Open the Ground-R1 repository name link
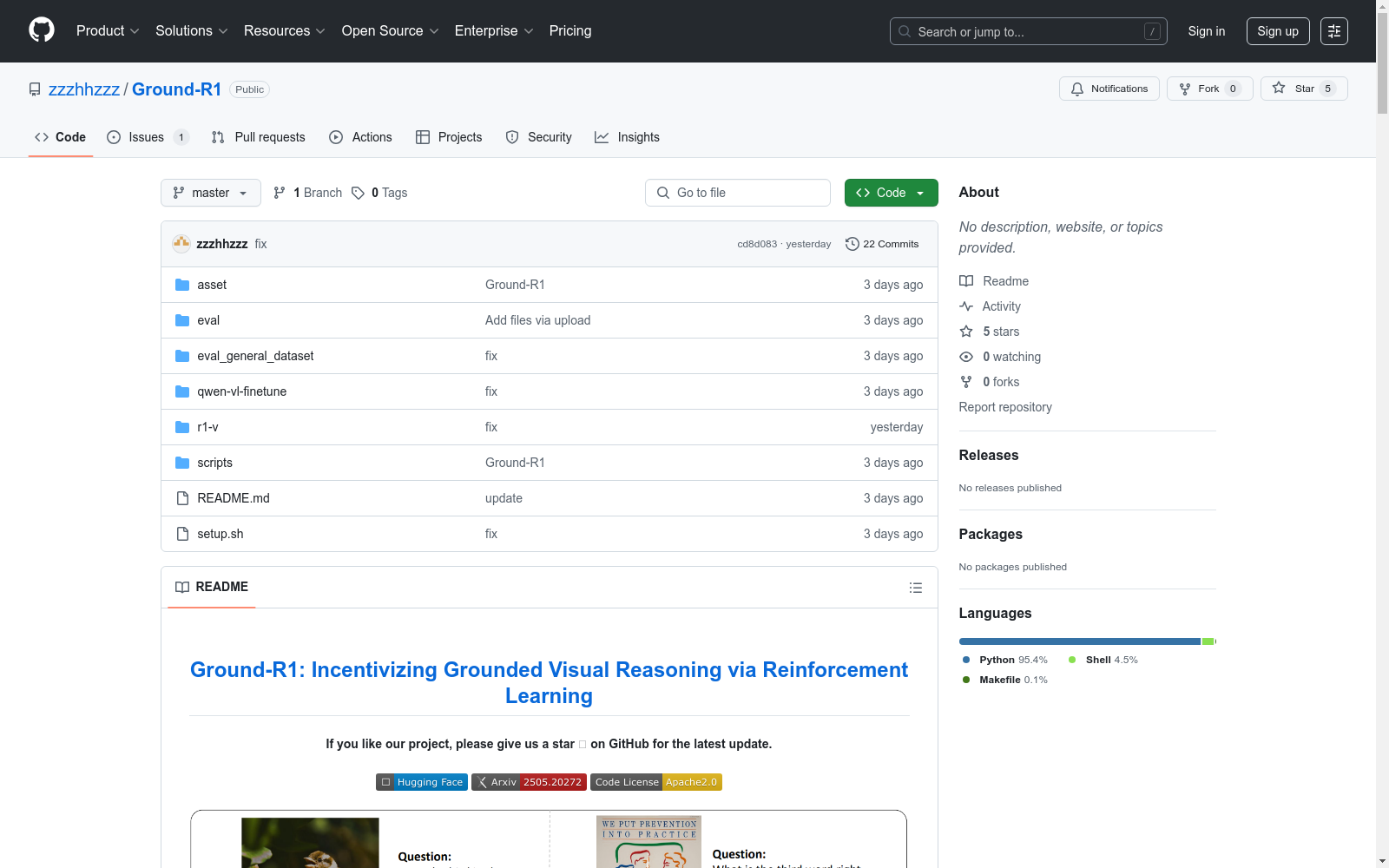The image size is (1389, 868). (x=177, y=89)
